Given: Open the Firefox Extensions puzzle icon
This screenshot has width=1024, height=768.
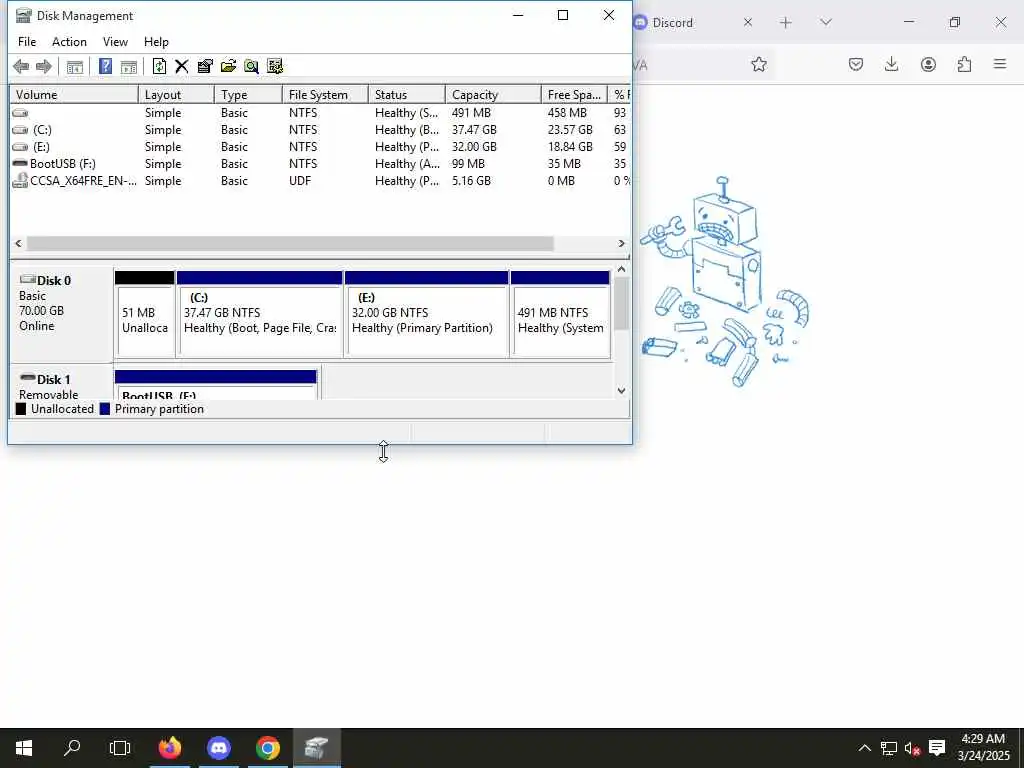Looking at the screenshot, I should click(964, 64).
